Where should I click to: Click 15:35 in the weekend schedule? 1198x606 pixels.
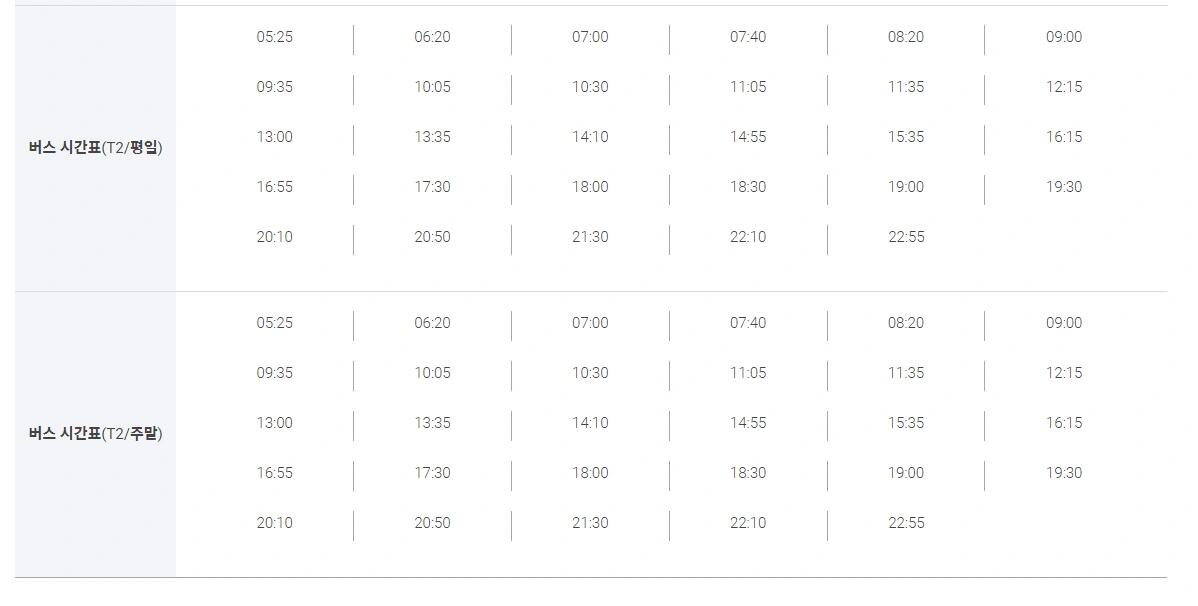coord(906,423)
